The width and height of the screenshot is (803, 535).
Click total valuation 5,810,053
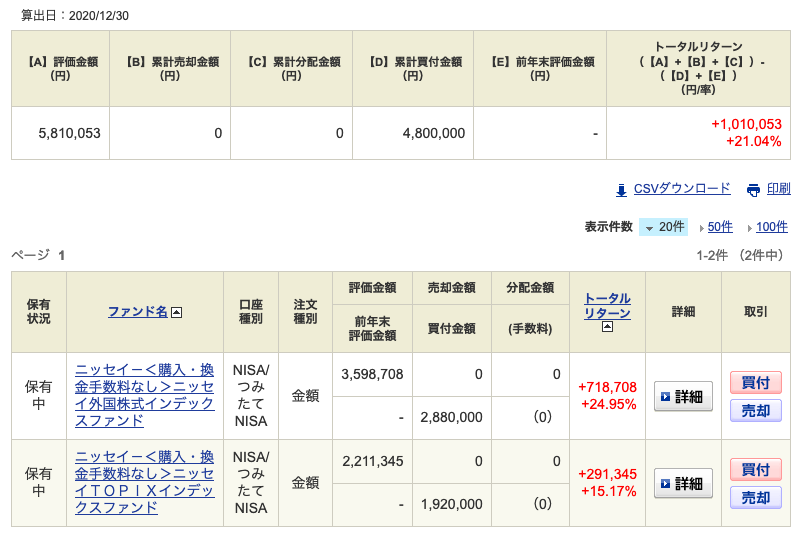click(x=69, y=134)
